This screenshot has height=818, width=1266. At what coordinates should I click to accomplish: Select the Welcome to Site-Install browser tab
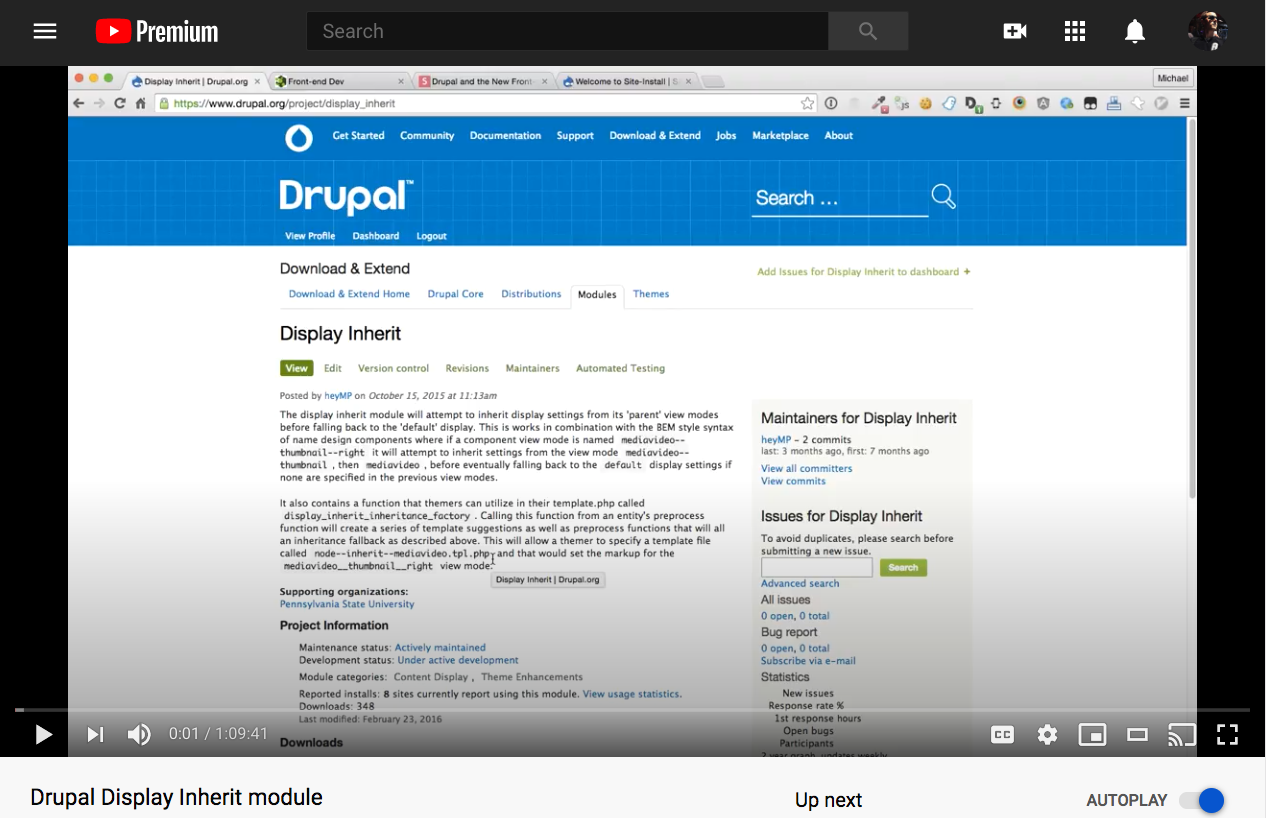pyautogui.click(x=627, y=82)
